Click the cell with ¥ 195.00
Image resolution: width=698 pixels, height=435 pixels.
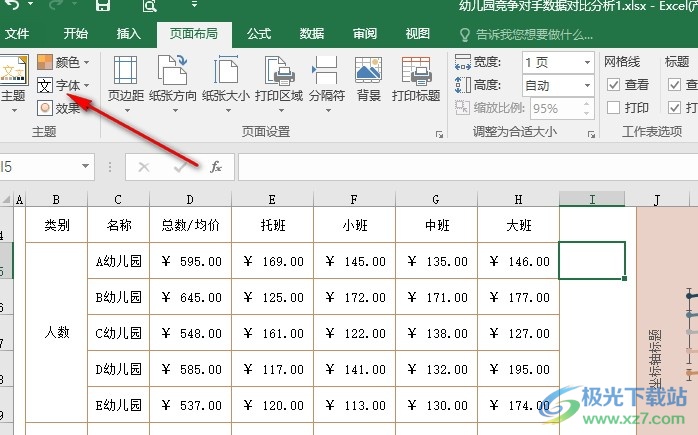tap(518, 369)
